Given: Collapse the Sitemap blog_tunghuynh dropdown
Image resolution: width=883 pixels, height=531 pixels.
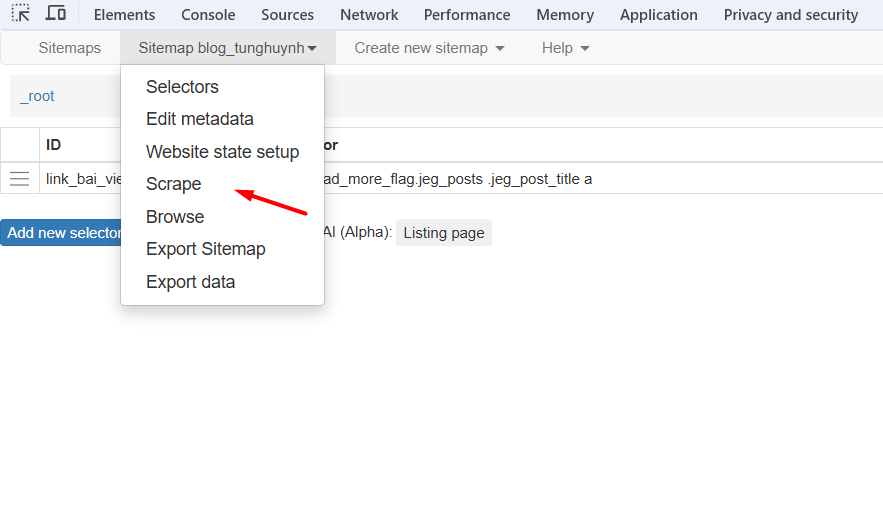Looking at the screenshot, I should coord(227,48).
